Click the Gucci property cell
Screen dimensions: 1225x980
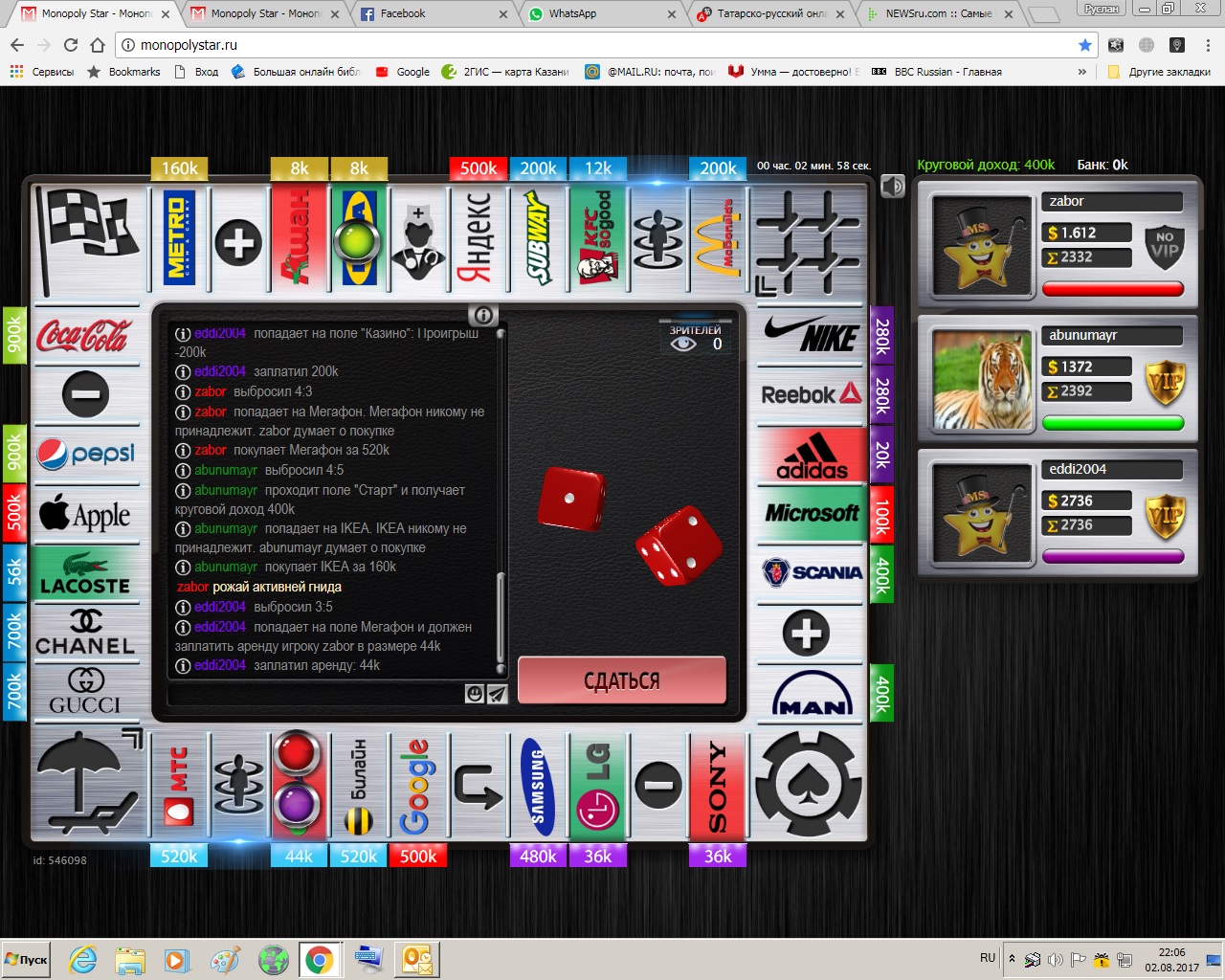[x=86, y=692]
